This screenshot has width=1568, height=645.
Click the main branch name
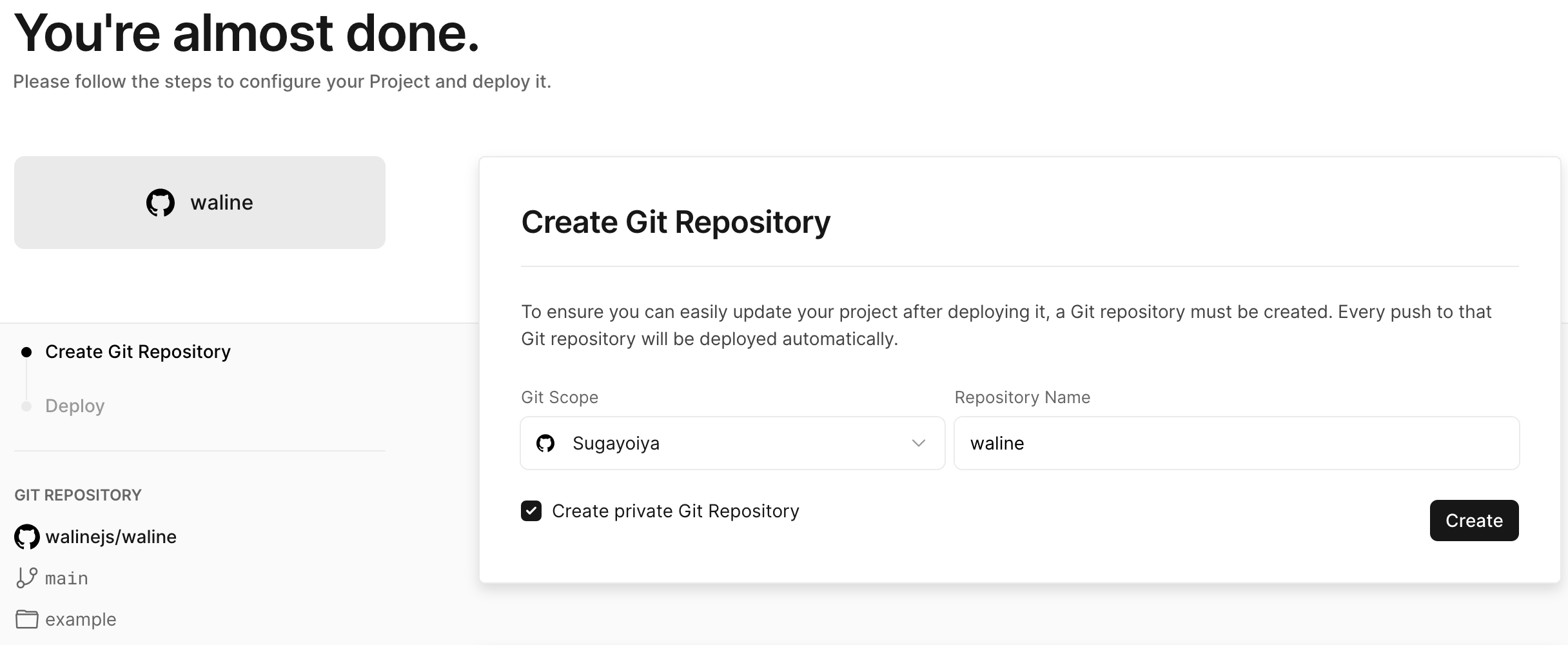click(66, 578)
